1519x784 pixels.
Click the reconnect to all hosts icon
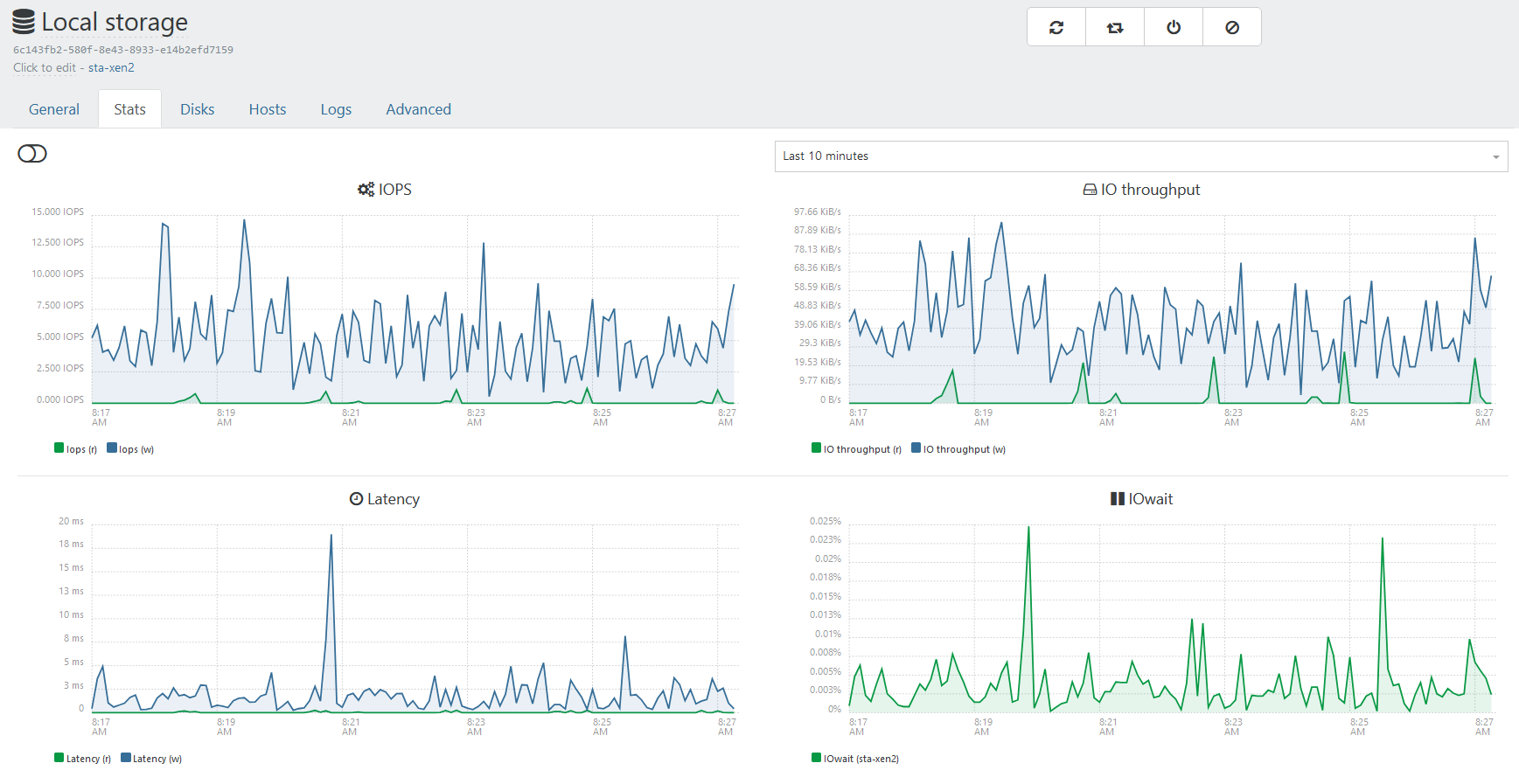pos(1115,27)
